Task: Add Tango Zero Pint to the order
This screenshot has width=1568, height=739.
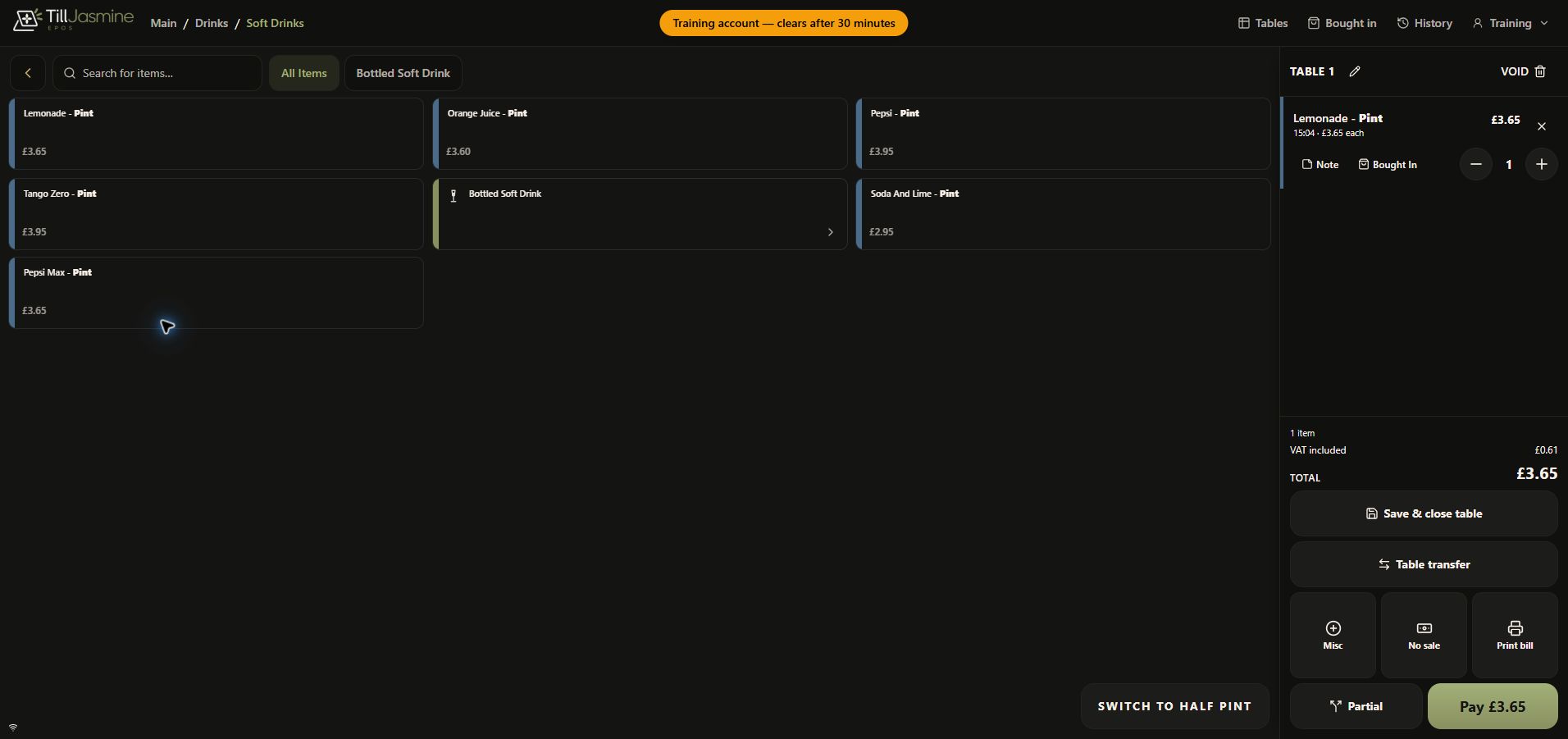Action: 217,214
